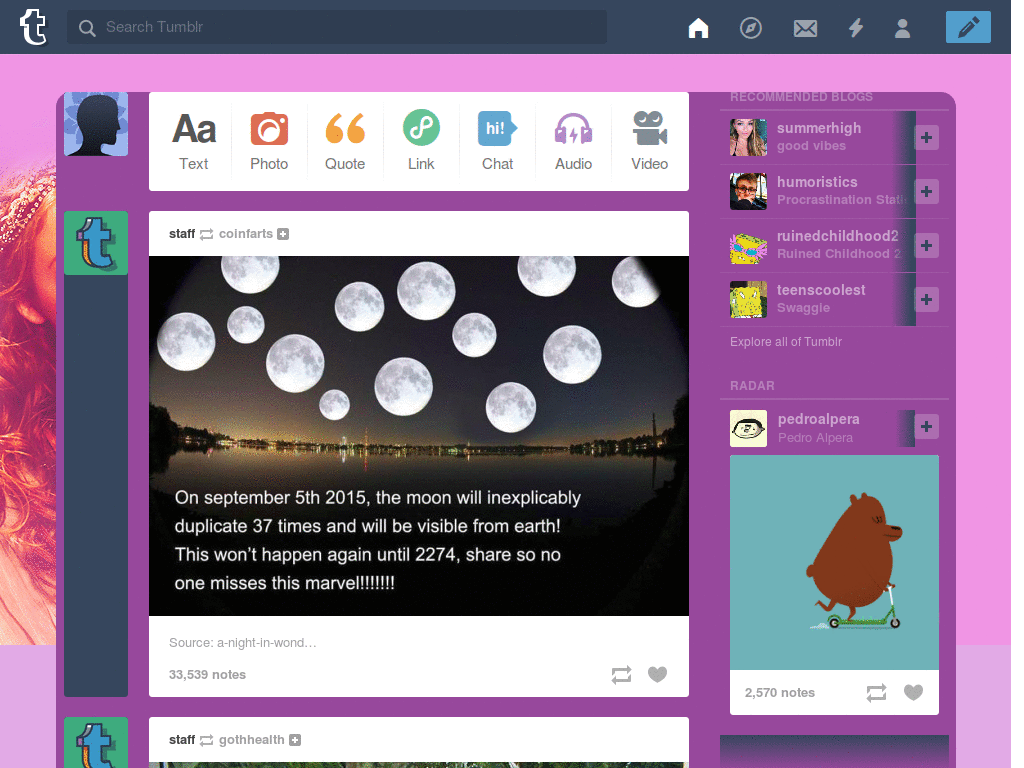Open the summerhigh recommended blog
The image size is (1024, 768).
(819, 128)
